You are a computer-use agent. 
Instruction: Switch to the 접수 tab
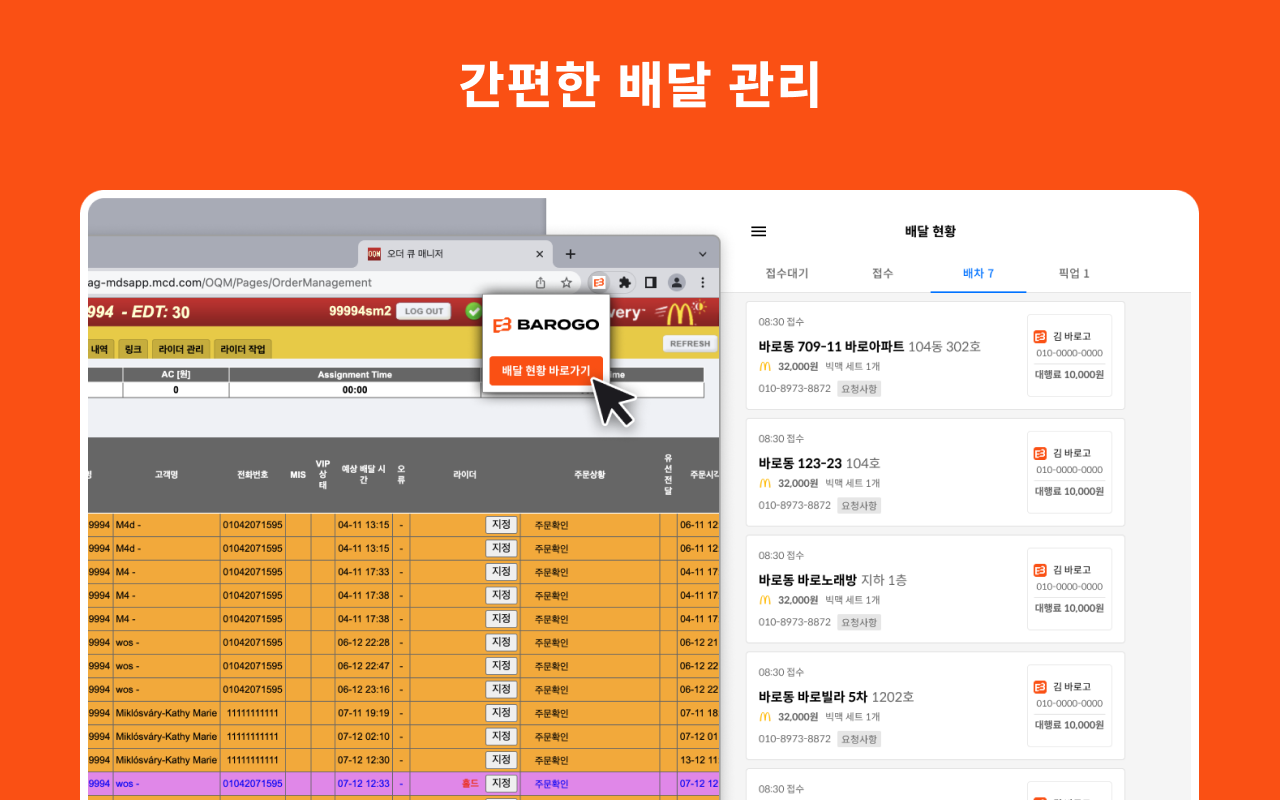tap(882, 273)
